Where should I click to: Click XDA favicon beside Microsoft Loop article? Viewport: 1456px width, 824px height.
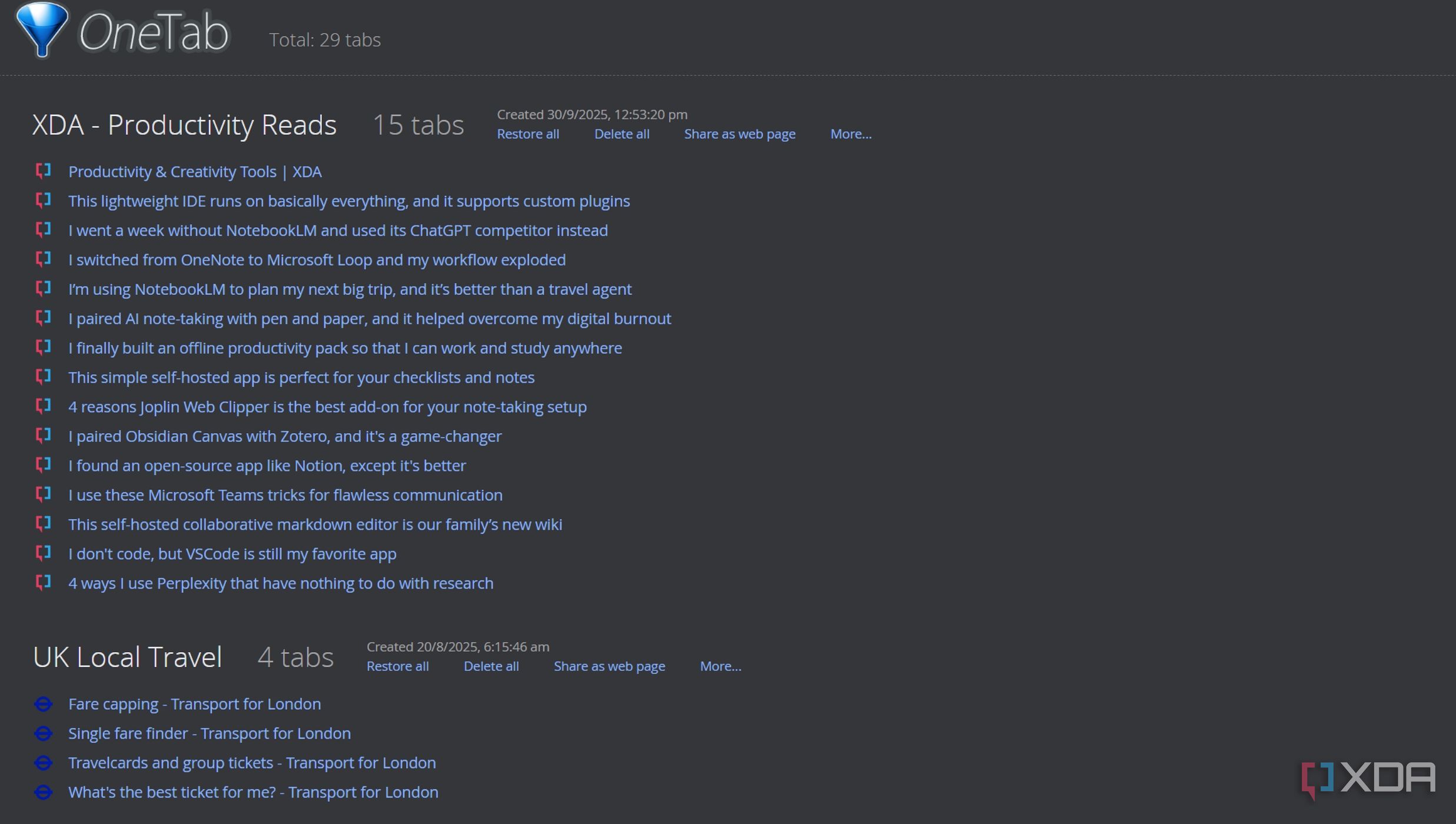tap(43, 259)
